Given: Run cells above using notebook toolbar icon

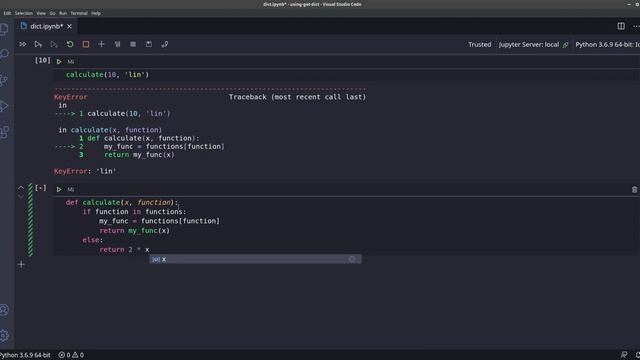Looking at the screenshot, I should click(x=38, y=44).
